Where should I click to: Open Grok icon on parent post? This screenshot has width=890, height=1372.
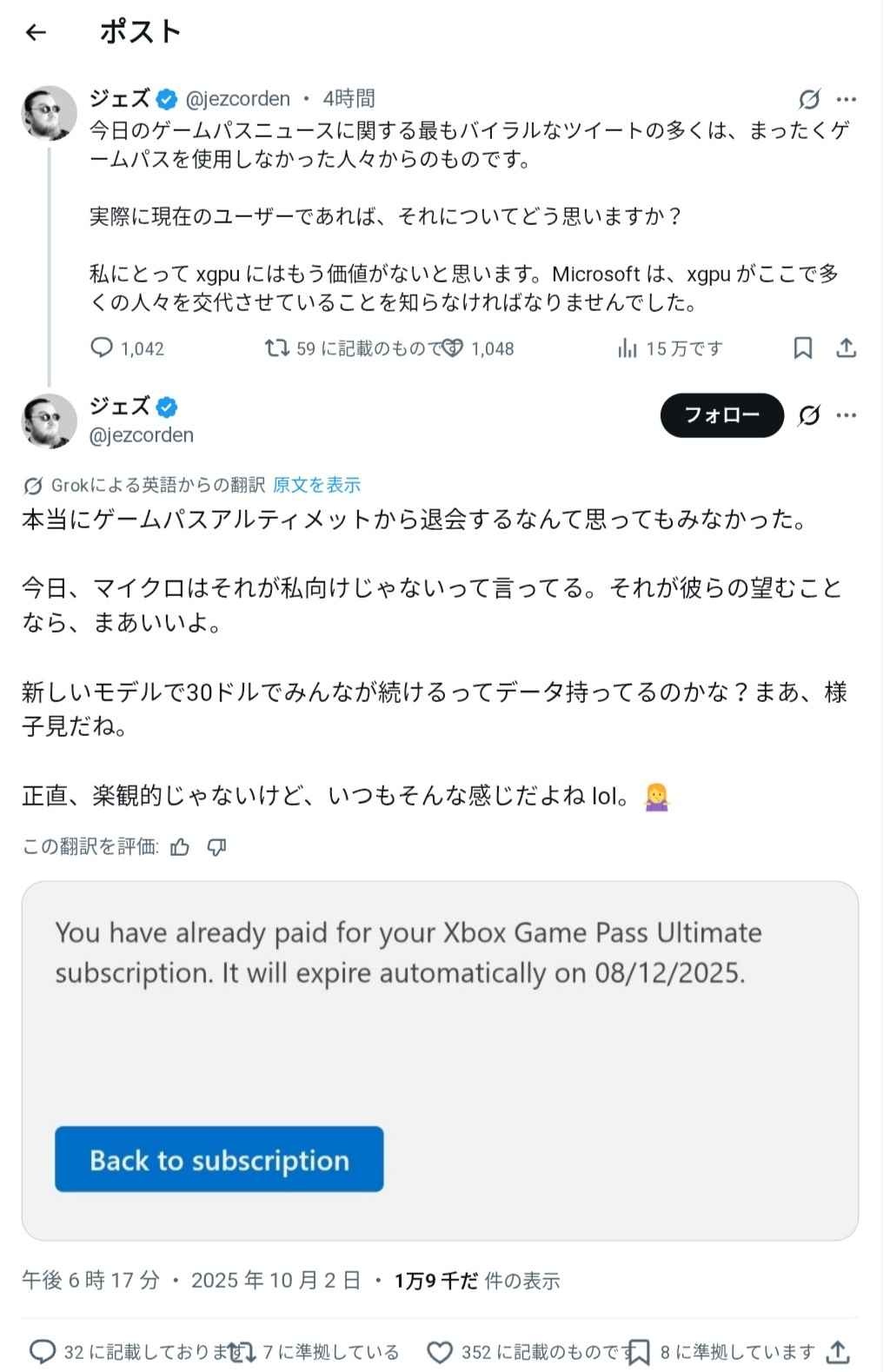click(x=808, y=99)
